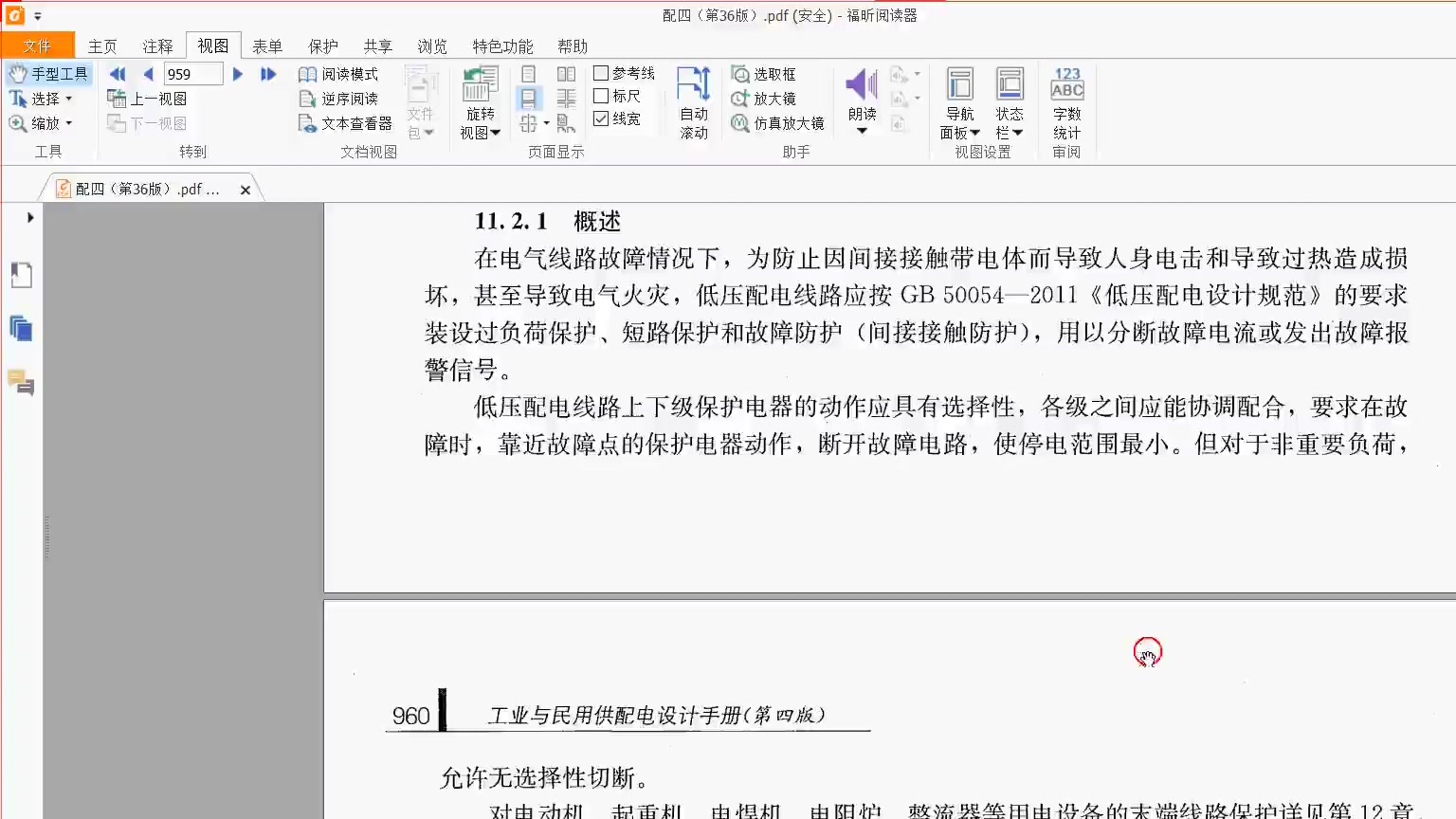Switch to the Protect (保护) tab
Image resolution: width=1456 pixels, height=819 pixels.
pos(322,46)
